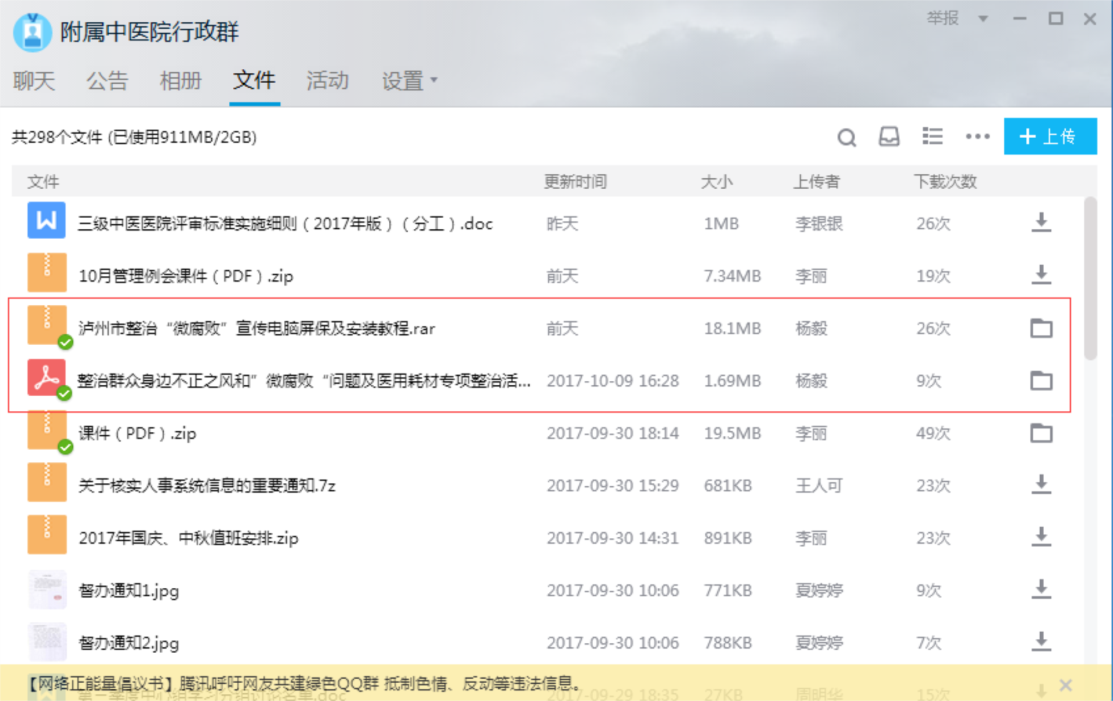This screenshot has height=701, width=1113.
Task: Switch to list view icon
Action: pyautogui.click(x=932, y=137)
